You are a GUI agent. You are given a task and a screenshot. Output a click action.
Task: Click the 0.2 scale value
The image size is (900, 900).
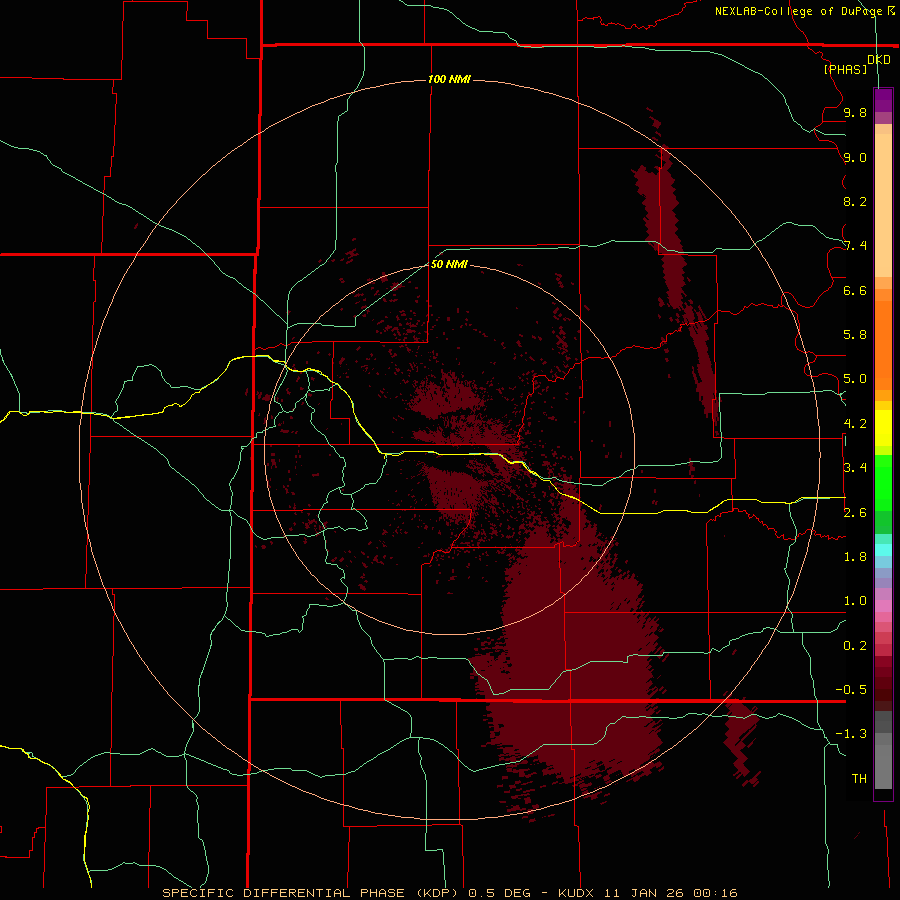point(855,646)
